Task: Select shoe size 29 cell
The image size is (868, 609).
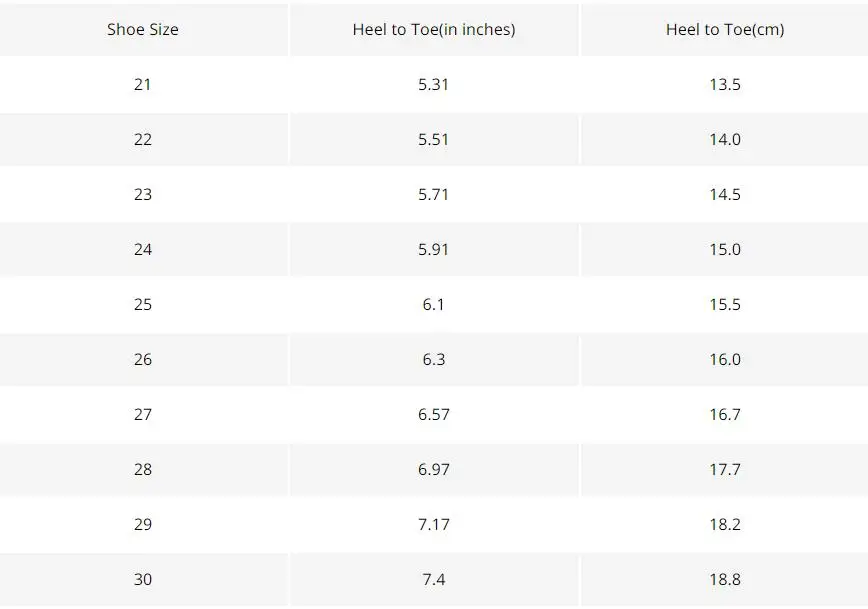Action: point(143,524)
